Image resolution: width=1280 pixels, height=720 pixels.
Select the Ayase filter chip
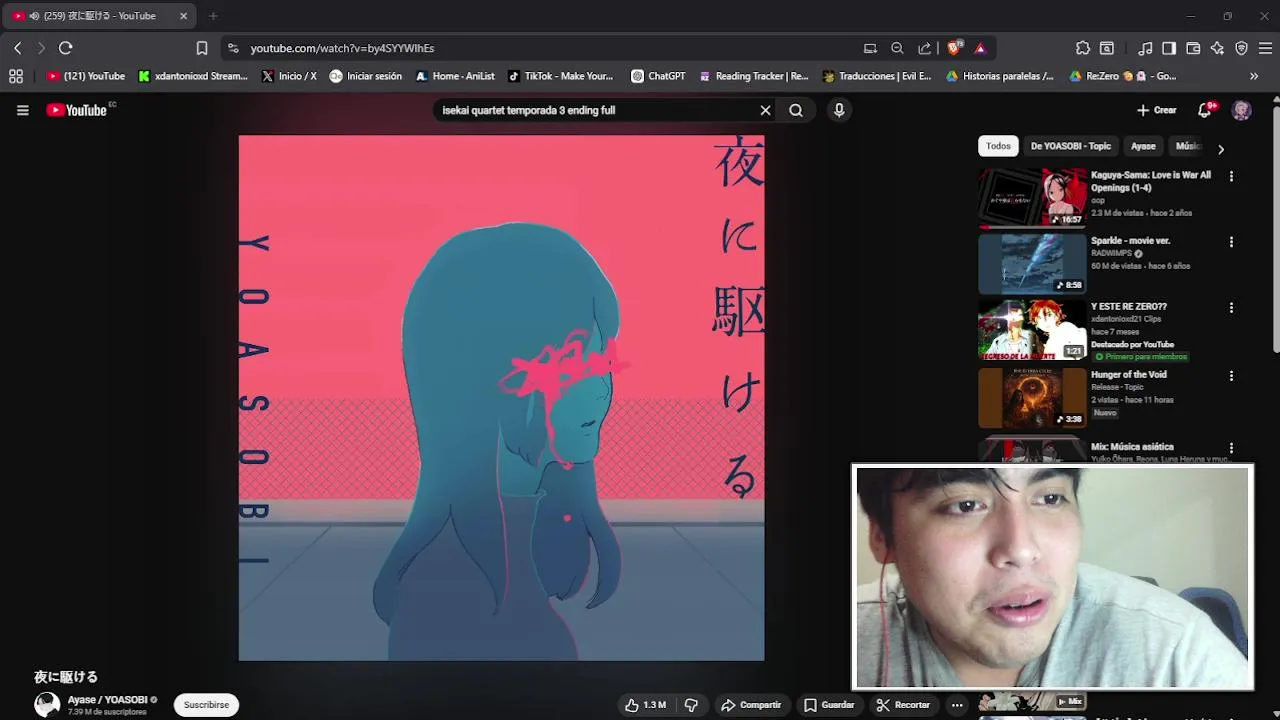click(1143, 146)
